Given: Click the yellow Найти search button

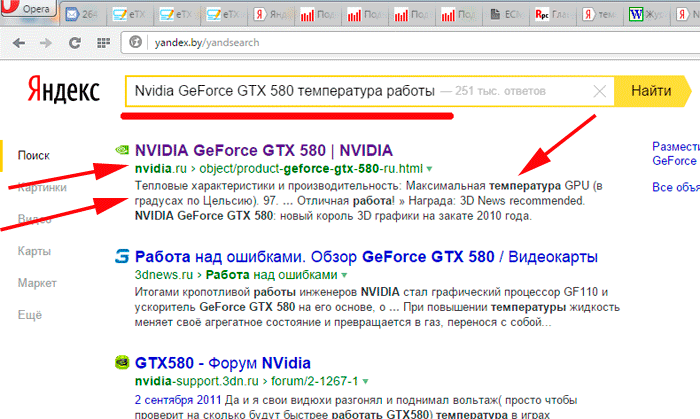Looking at the screenshot, I should pos(652,91).
